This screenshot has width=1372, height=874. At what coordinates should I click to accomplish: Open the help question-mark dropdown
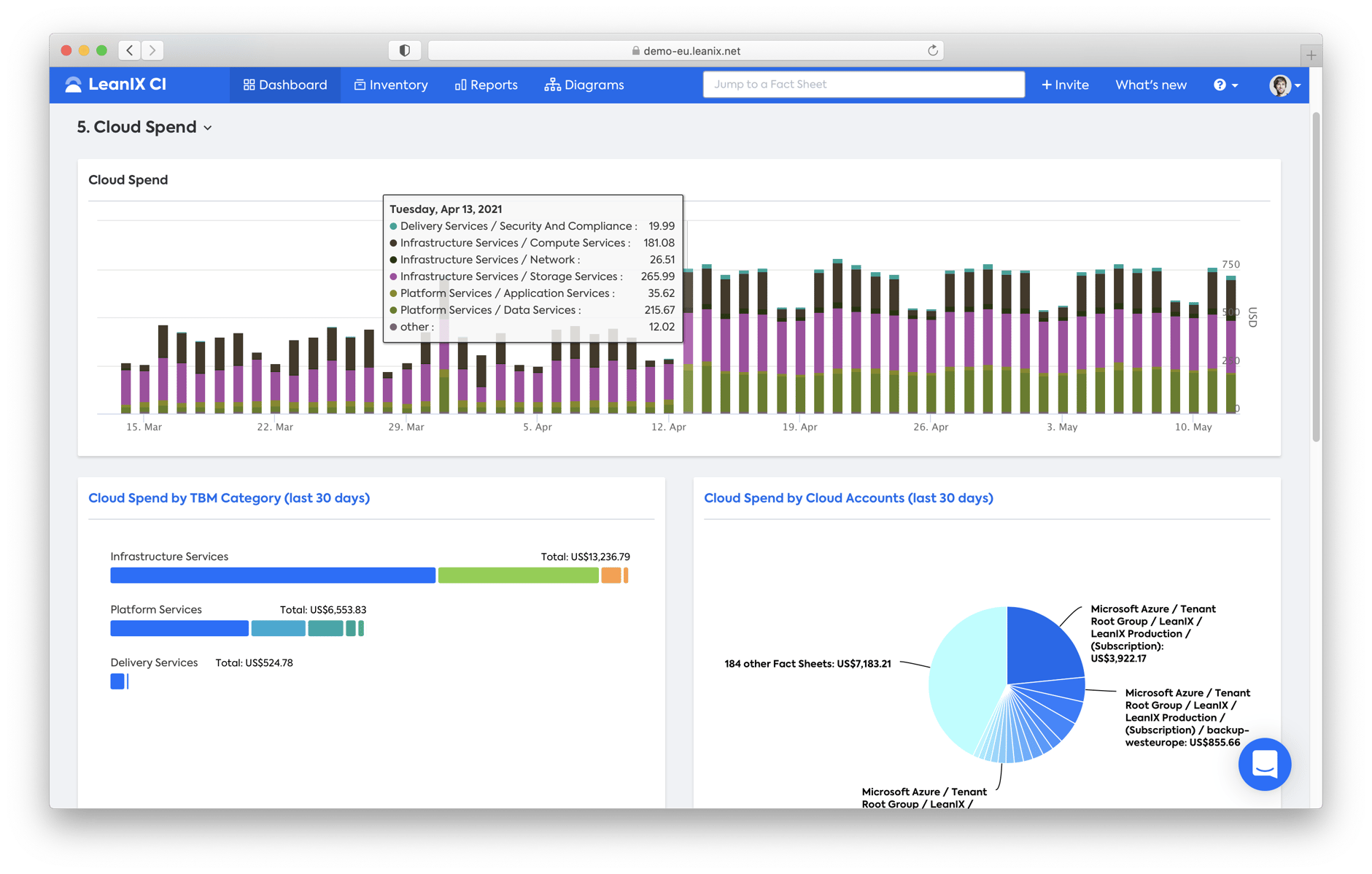[x=1221, y=85]
